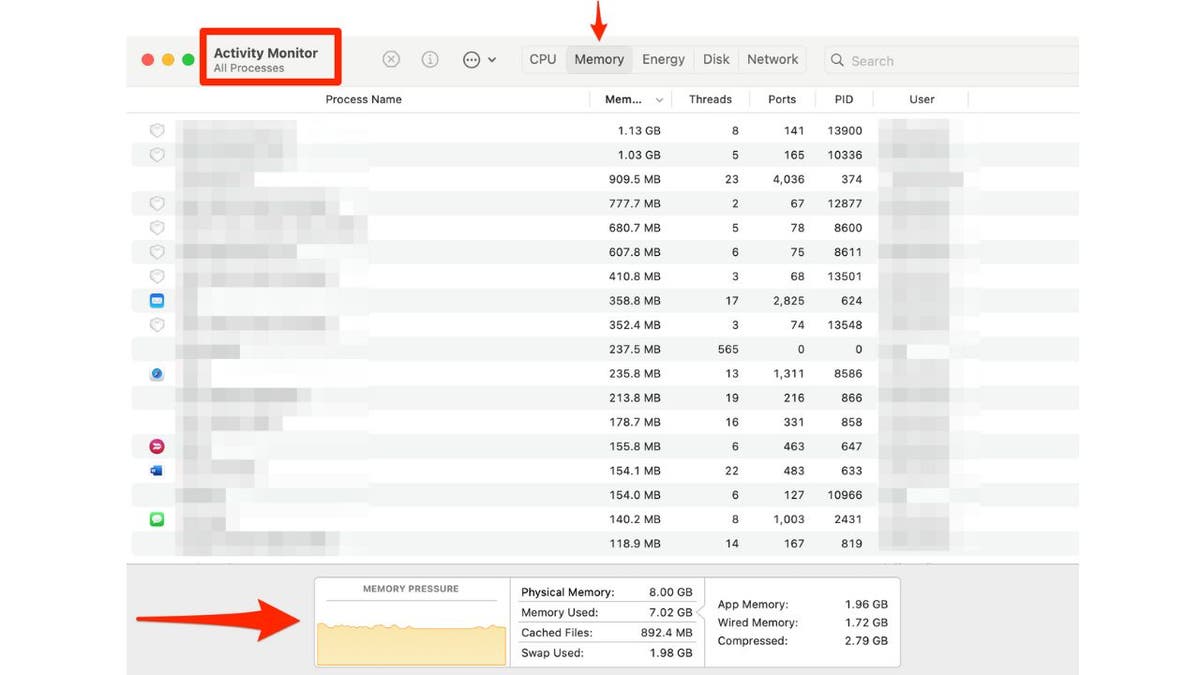This screenshot has width=1200, height=675.
Task: Click Swap Used 1.98 GB value
Action: [x=670, y=654]
